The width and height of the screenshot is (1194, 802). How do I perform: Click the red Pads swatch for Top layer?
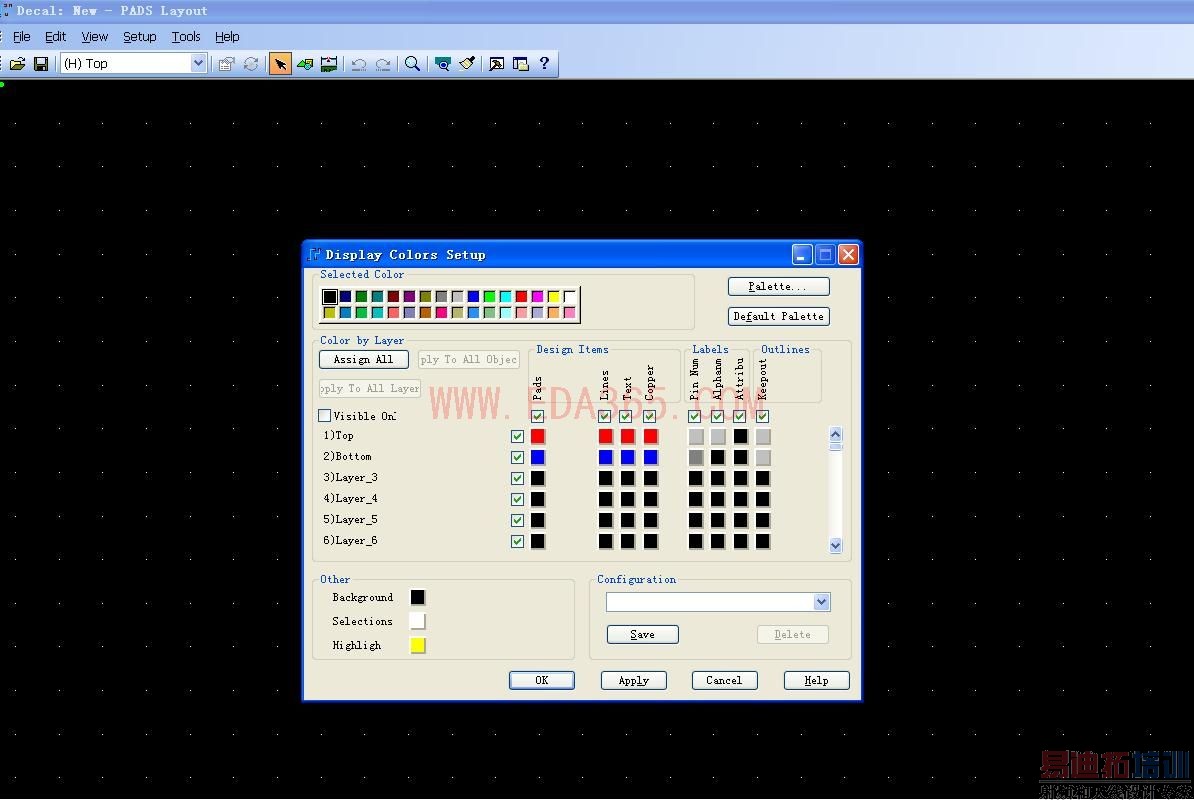[x=538, y=436]
